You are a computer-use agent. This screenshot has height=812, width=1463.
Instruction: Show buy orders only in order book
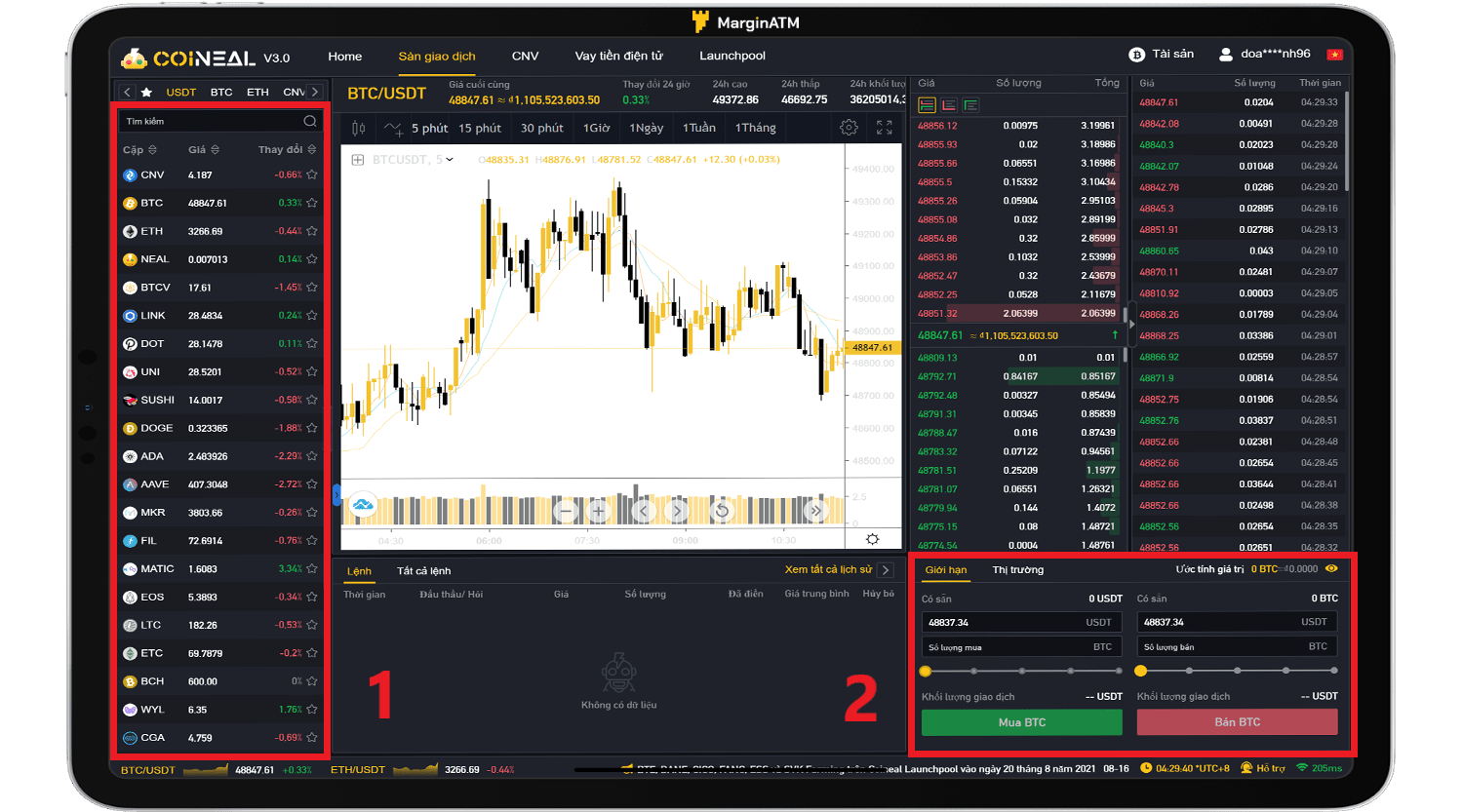click(x=970, y=105)
